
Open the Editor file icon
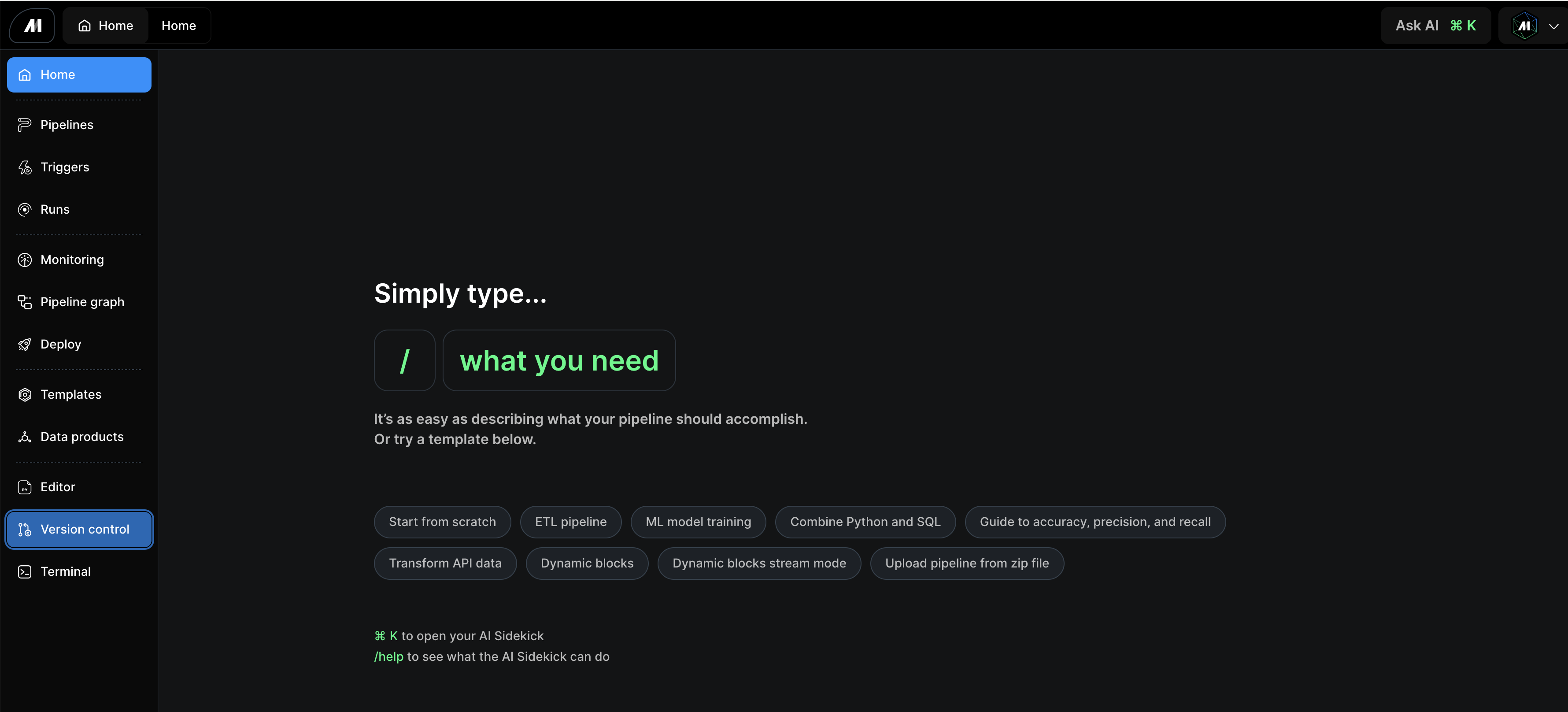24,487
